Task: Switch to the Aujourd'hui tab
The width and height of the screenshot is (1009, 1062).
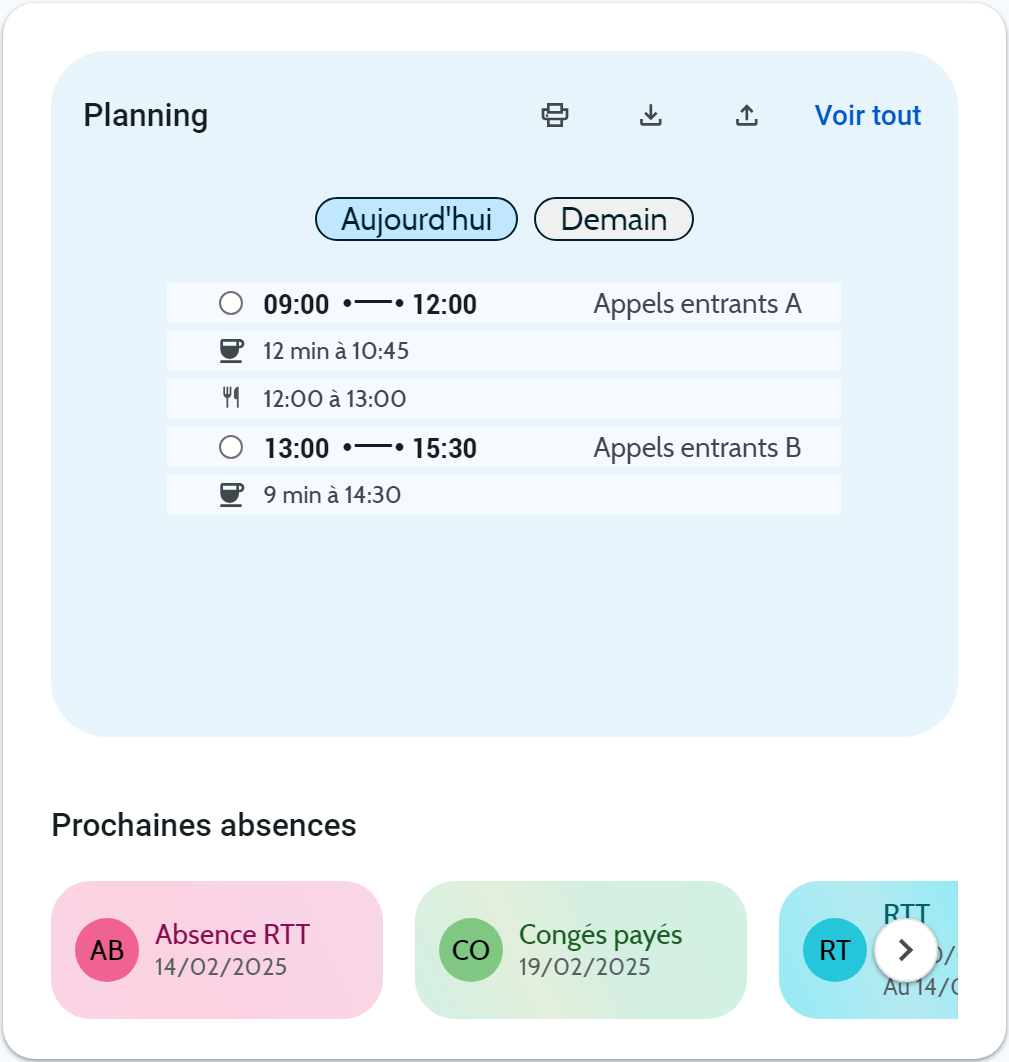Action: pyautogui.click(x=416, y=219)
